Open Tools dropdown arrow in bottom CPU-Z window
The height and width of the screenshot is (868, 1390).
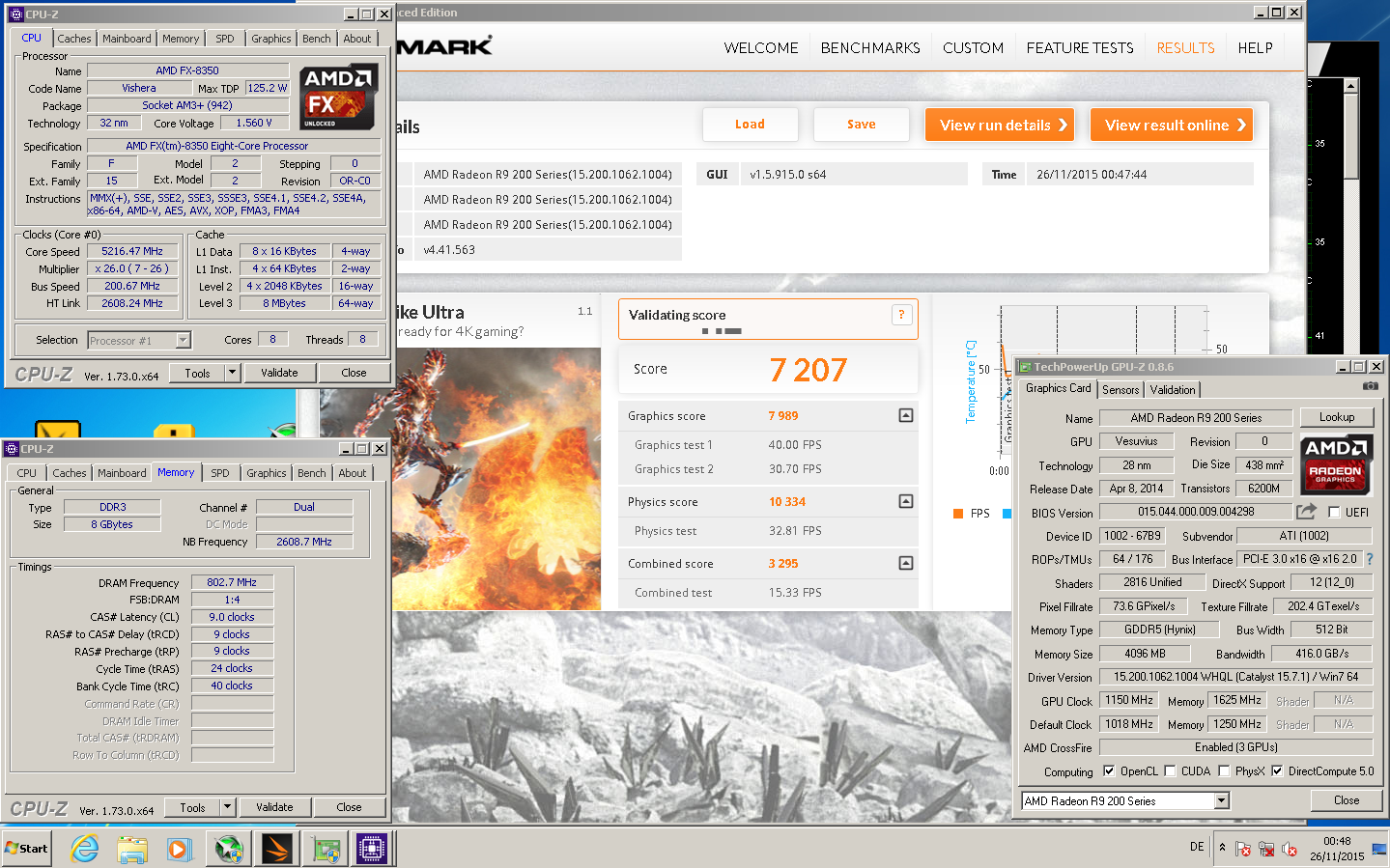point(227,807)
